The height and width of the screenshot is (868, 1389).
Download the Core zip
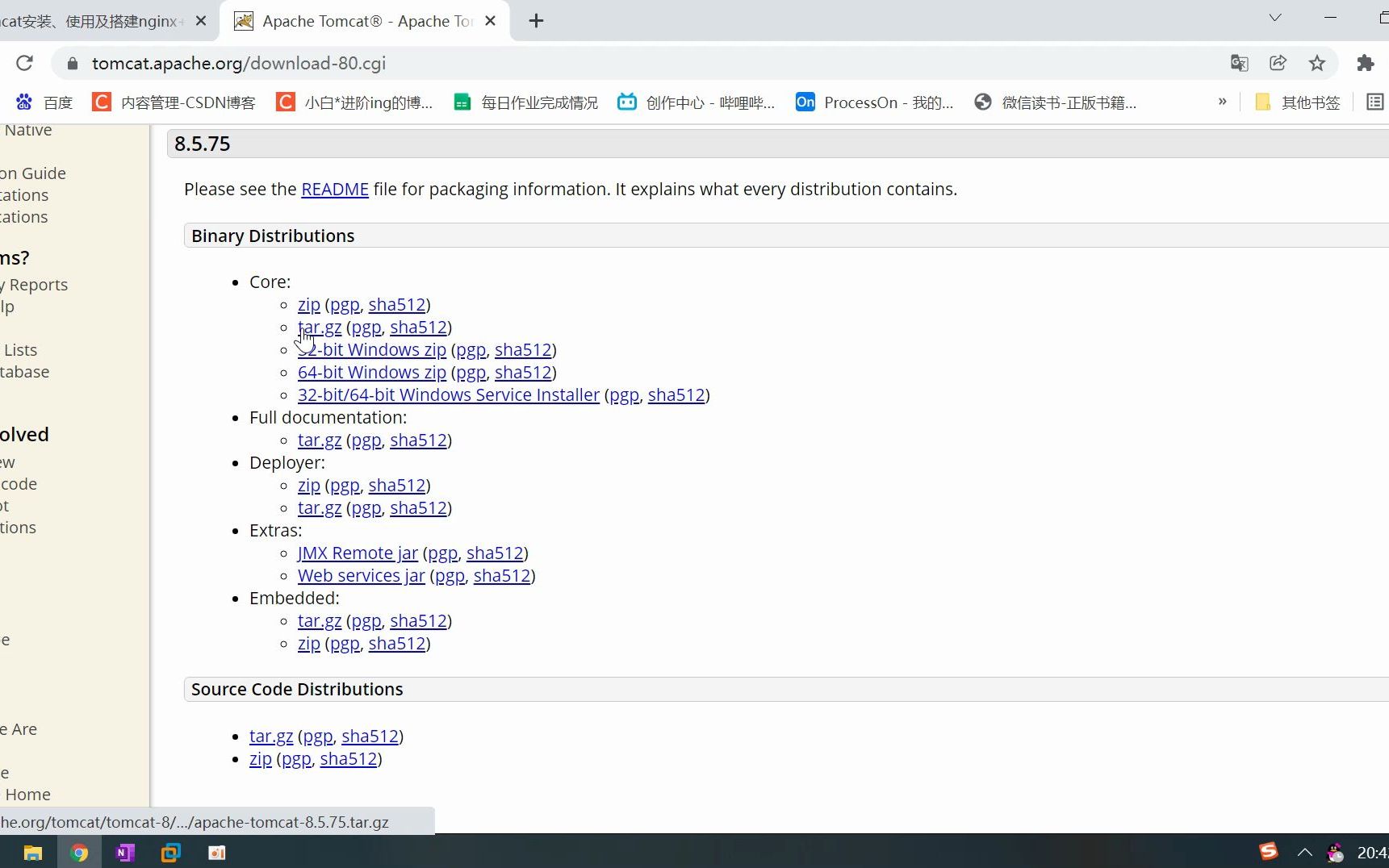click(309, 305)
